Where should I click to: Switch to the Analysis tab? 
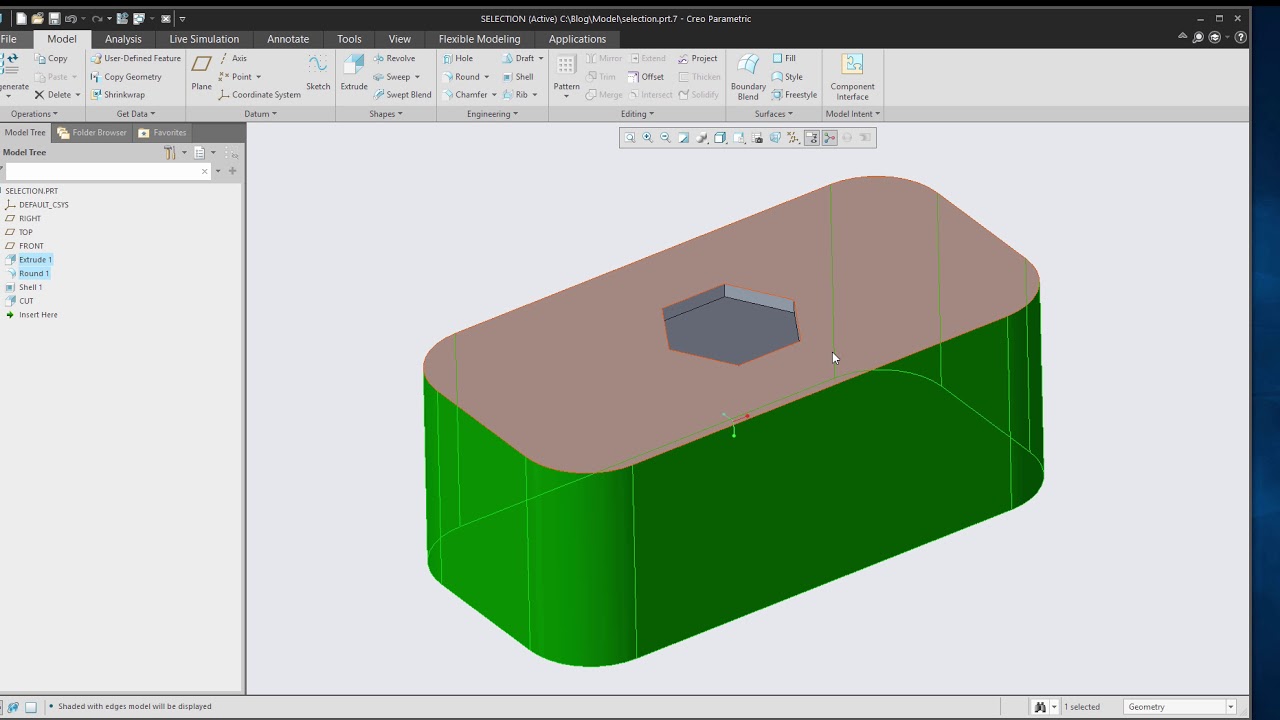[123, 39]
